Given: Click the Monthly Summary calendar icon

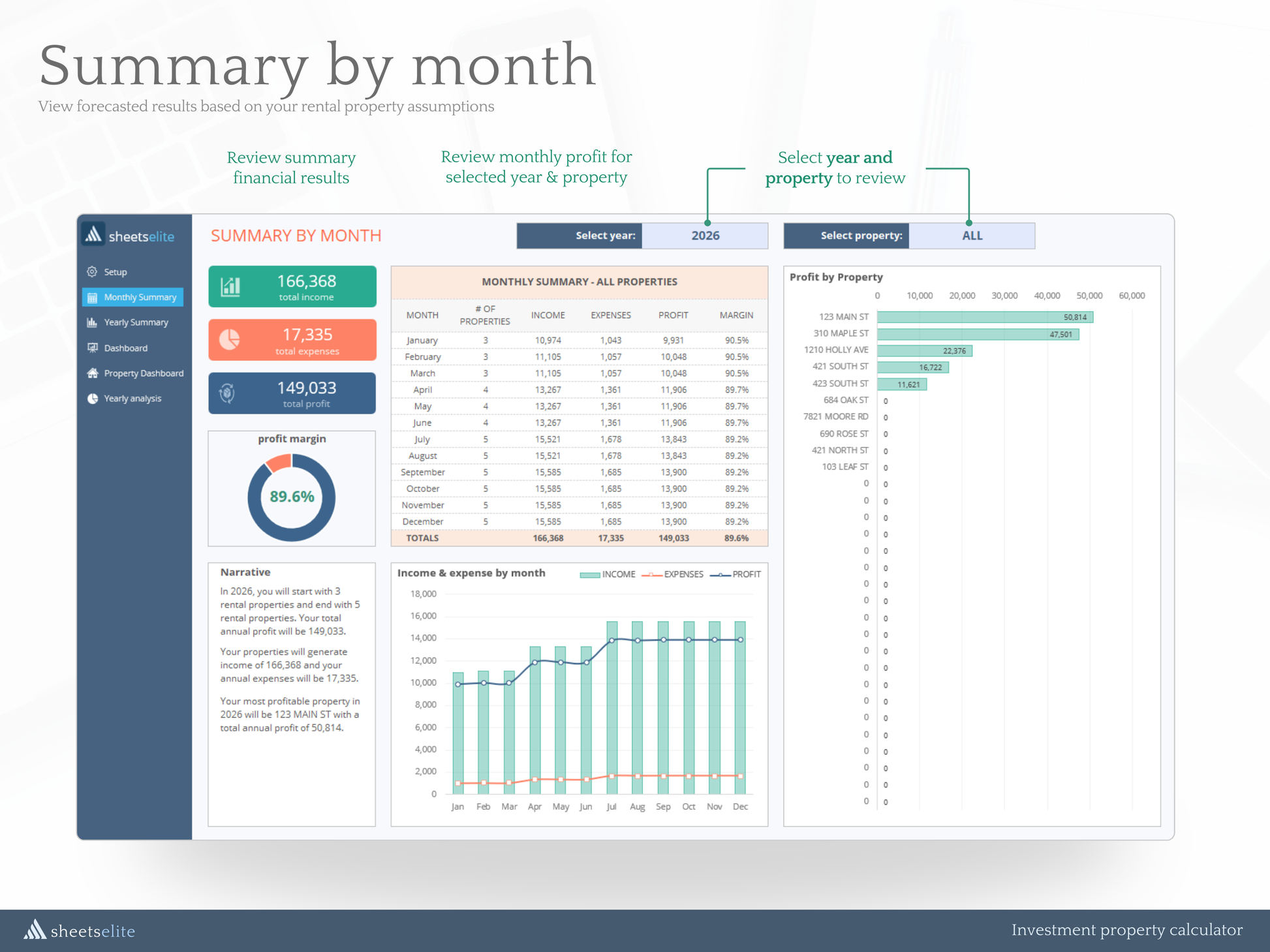Looking at the screenshot, I should tap(92, 298).
